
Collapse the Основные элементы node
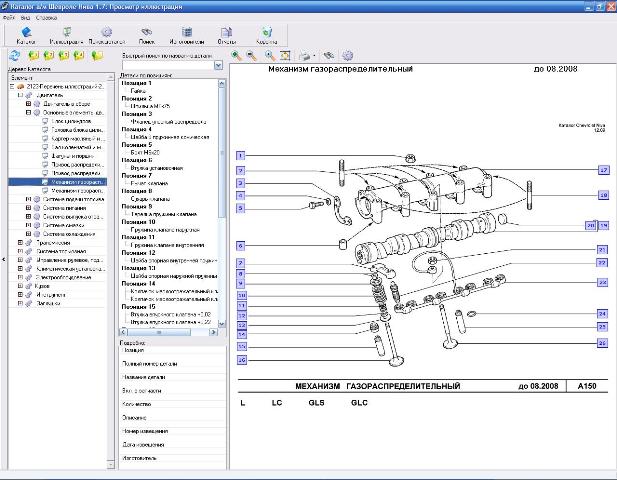28,113
